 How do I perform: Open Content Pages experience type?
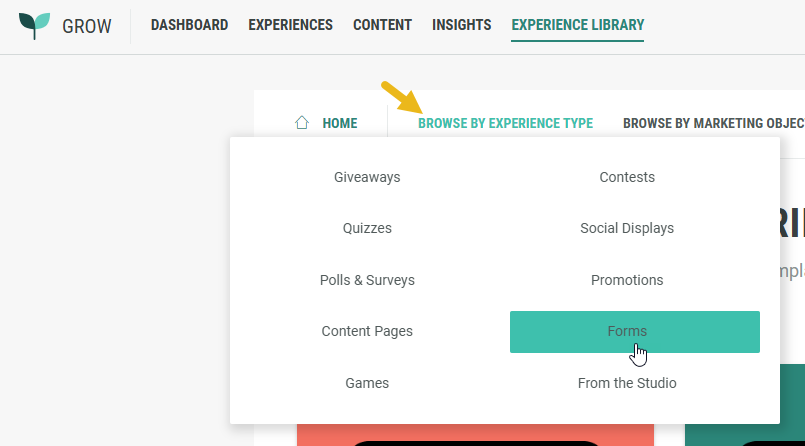[x=367, y=331]
